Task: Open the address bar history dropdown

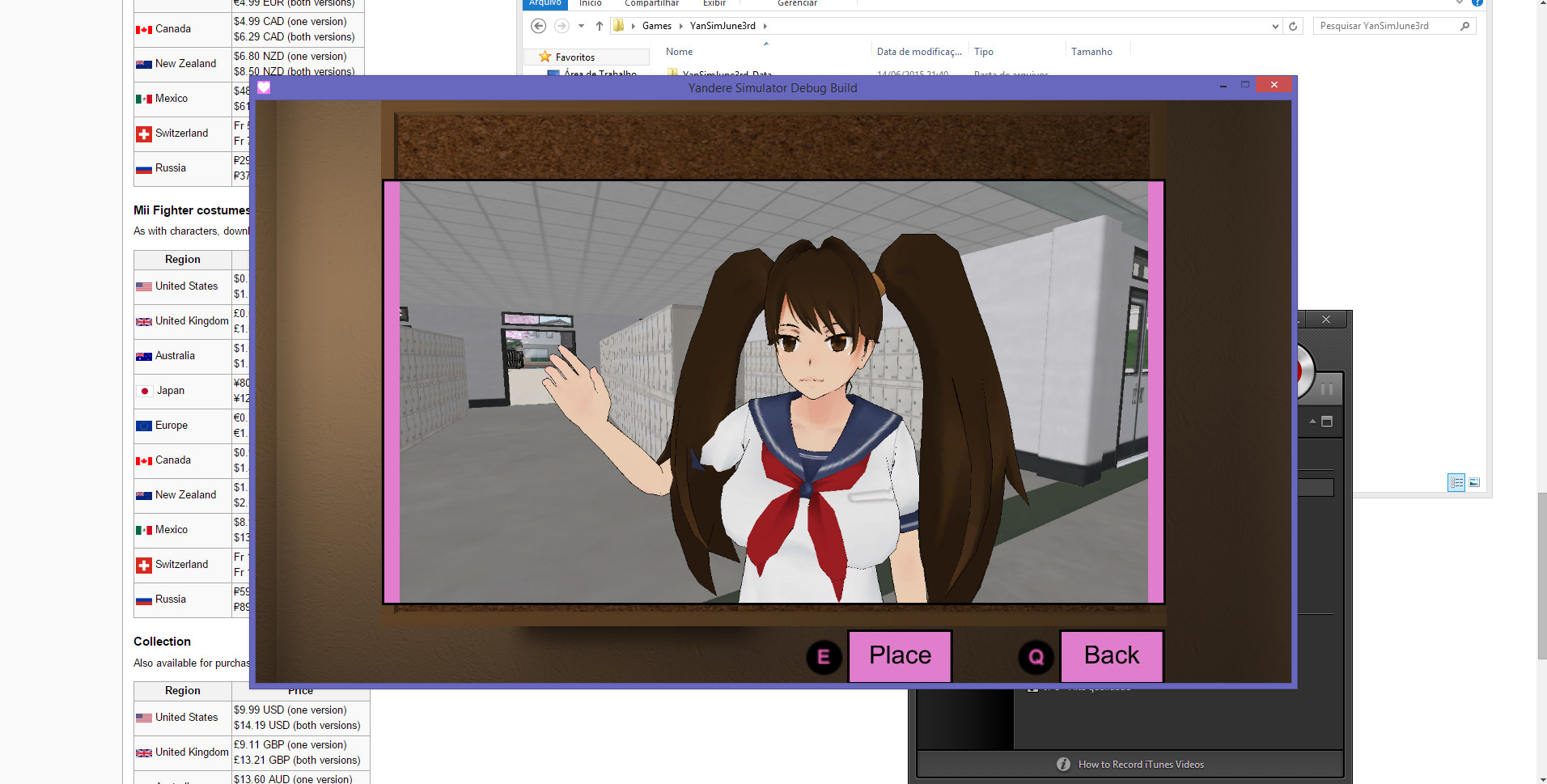Action: (x=1275, y=26)
